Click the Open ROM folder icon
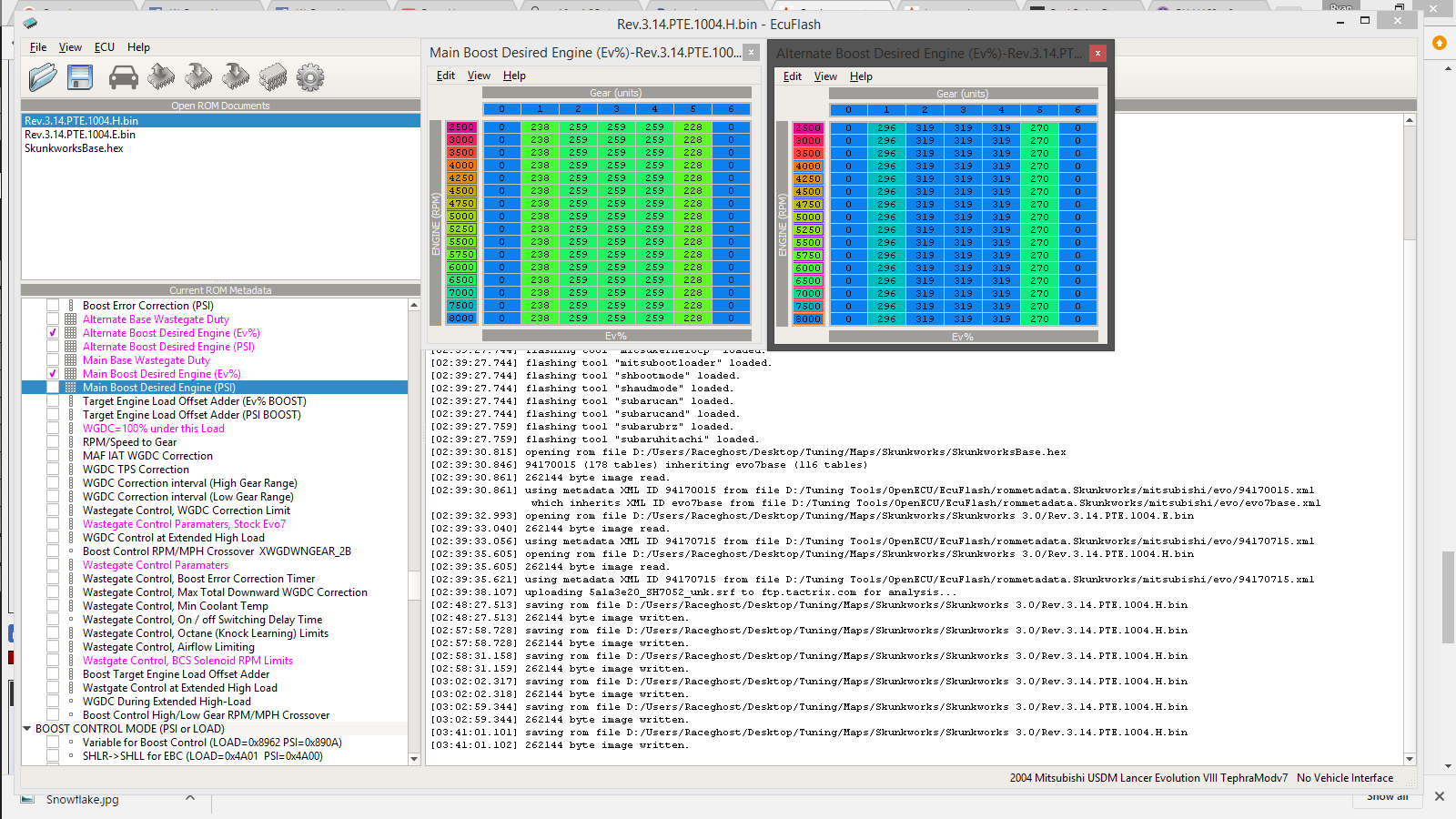 coord(42,77)
